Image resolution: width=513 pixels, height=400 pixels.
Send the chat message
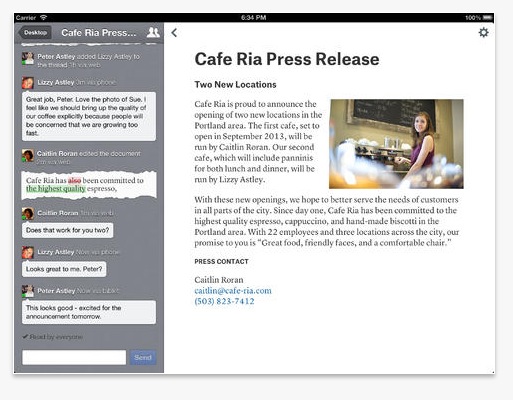pos(143,357)
